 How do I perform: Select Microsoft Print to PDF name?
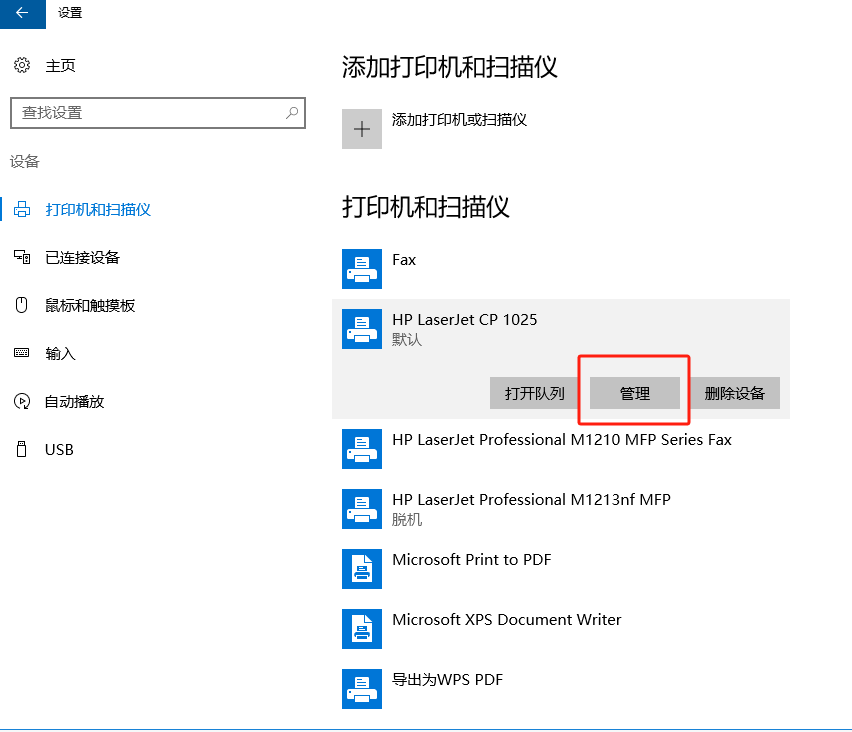click(472, 559)
